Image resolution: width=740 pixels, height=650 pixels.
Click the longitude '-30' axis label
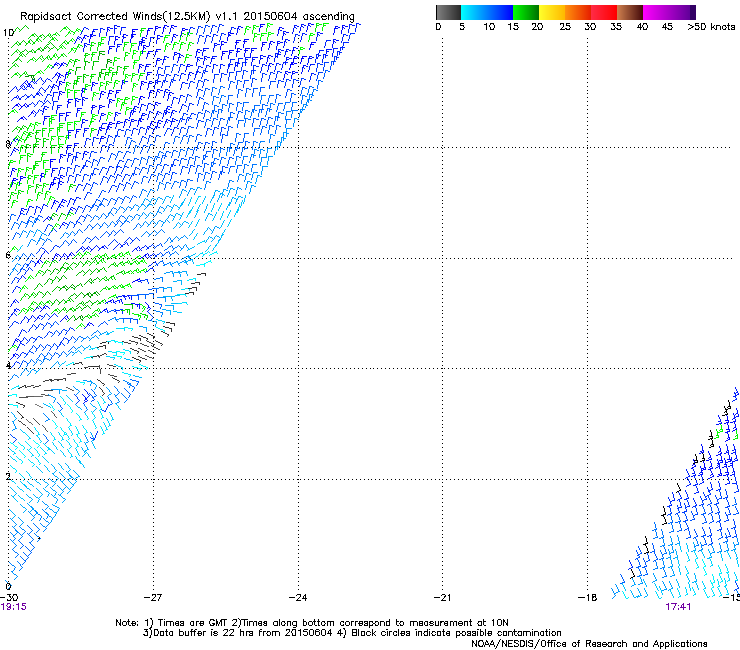click(x=9, y=598)
